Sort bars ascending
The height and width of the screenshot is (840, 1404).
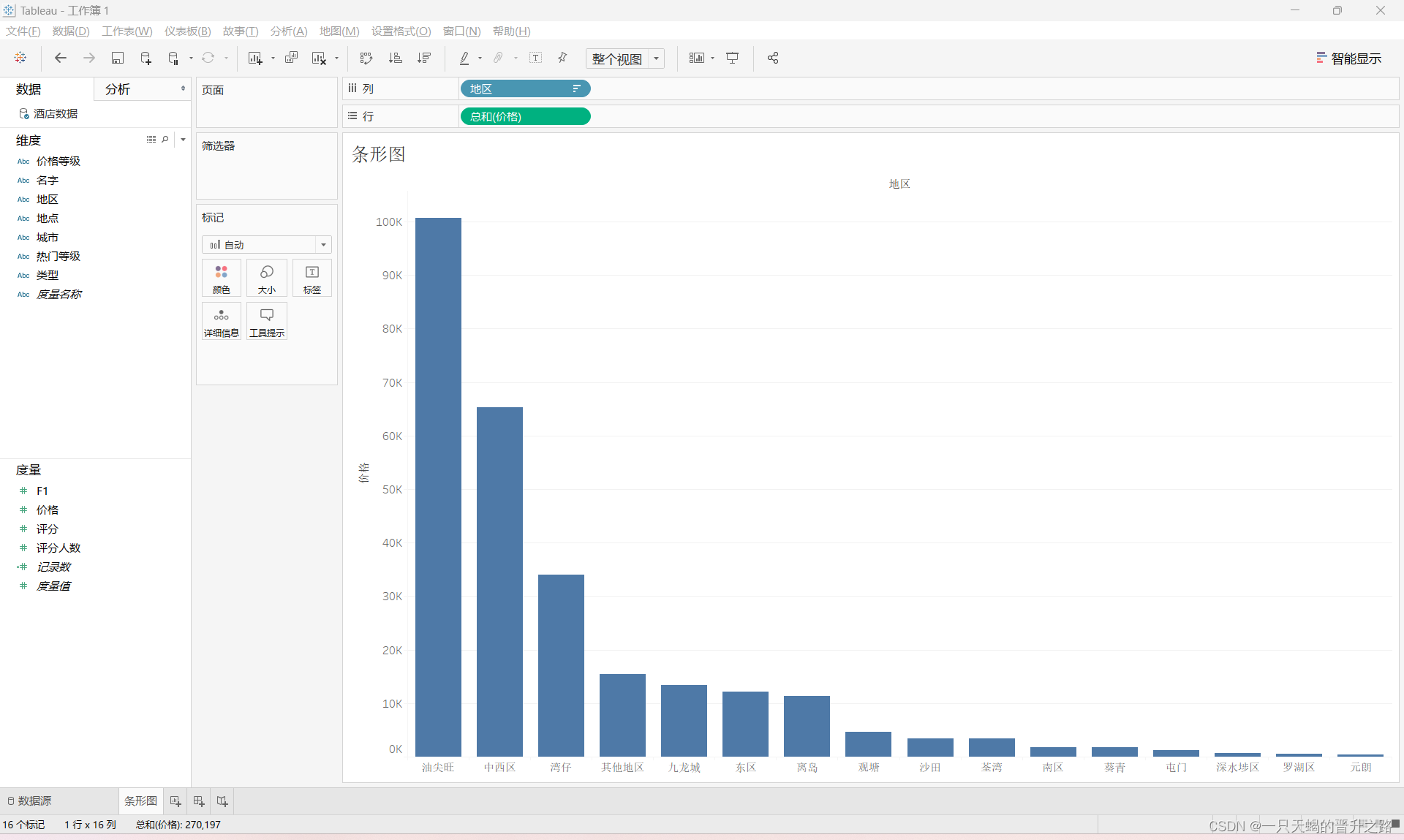pos(395,58)
